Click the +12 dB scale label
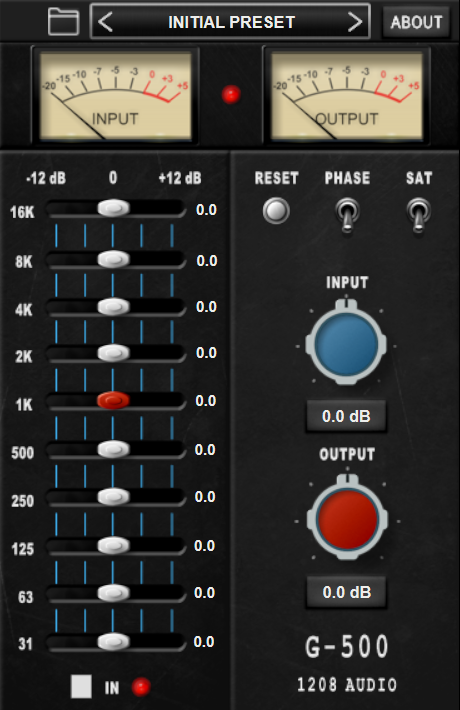The image size is (460, 710). 180,178
